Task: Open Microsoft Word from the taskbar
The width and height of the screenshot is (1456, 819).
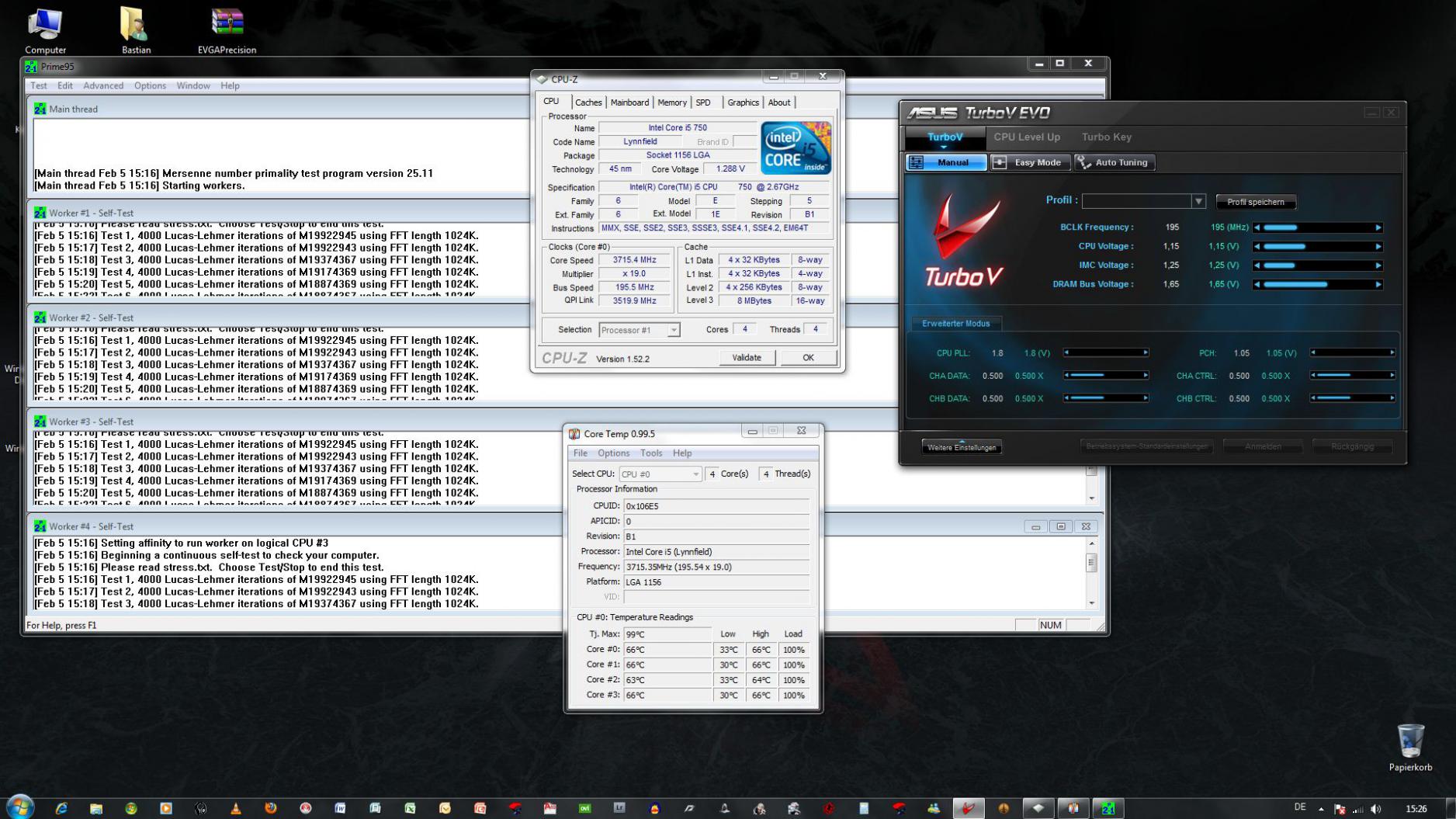Action: tap(340, 808)
